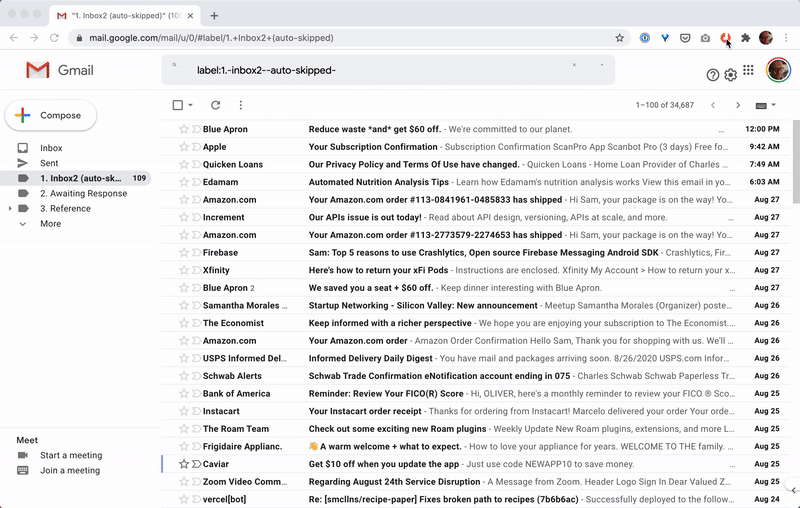Screen dimensions: 800x508
Task: Expand the 3. Reference label
Action: (10, 209)
